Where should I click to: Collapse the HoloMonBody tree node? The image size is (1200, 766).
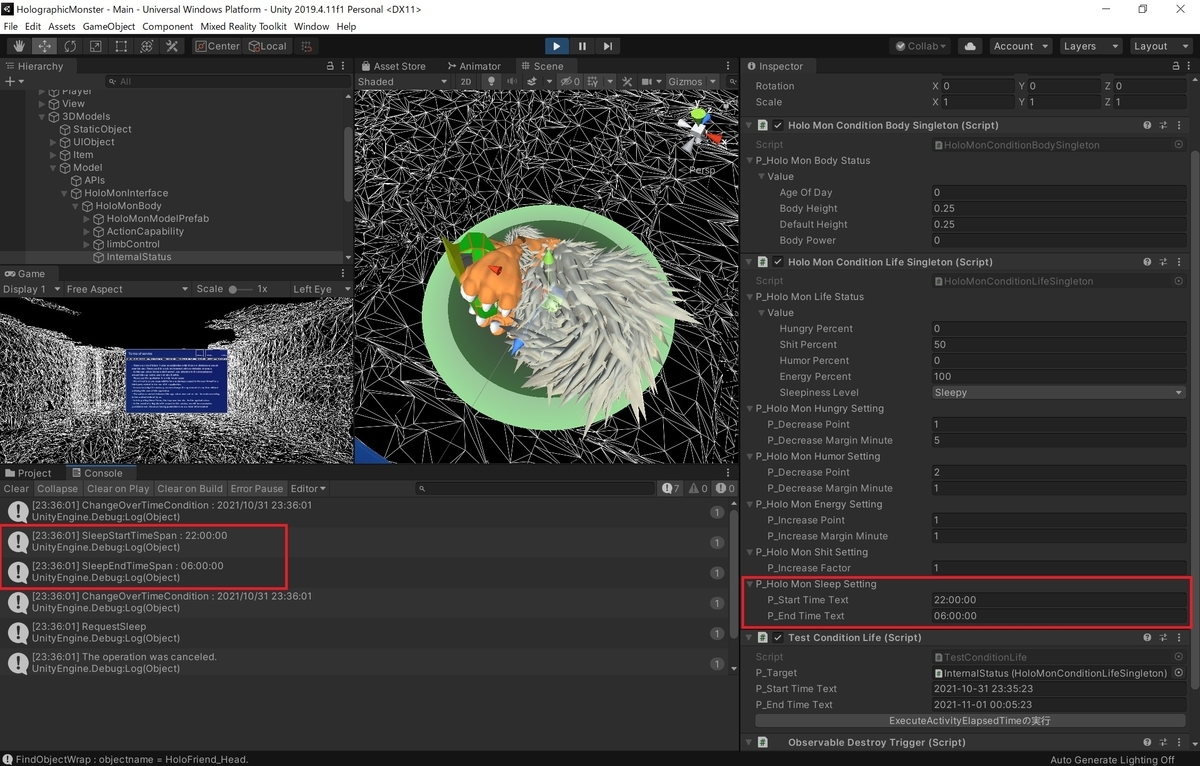click(76, 206)
